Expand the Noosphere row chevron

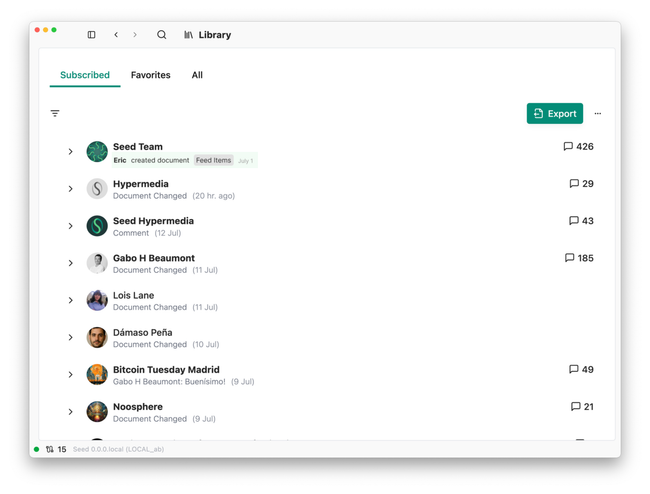coord(71,412)
